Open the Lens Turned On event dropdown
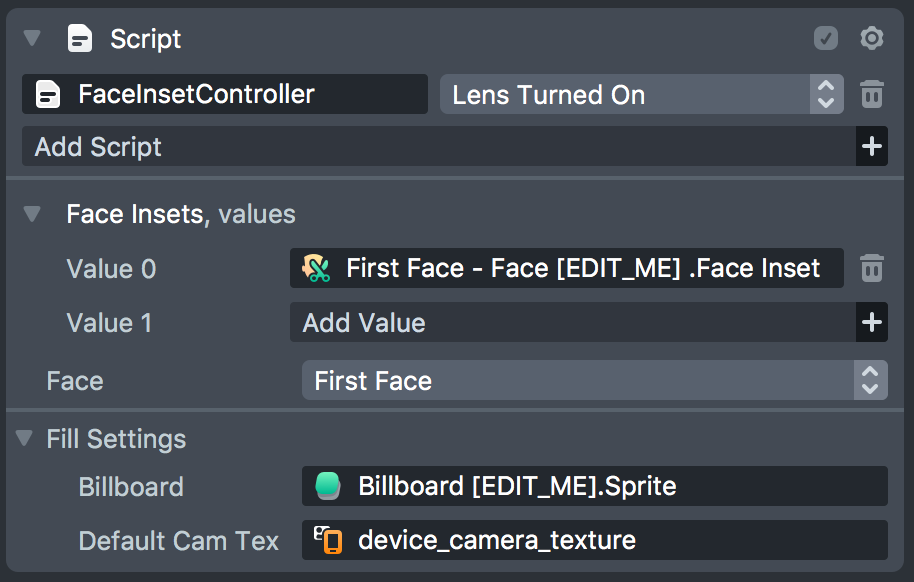The width and height of the screenshot is (914, 582). pos(640,95)
